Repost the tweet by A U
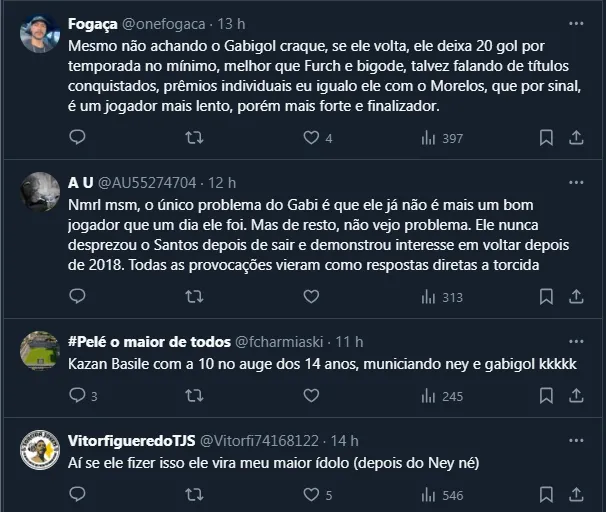This screenshot has height=512, width=606. [195, 296]
